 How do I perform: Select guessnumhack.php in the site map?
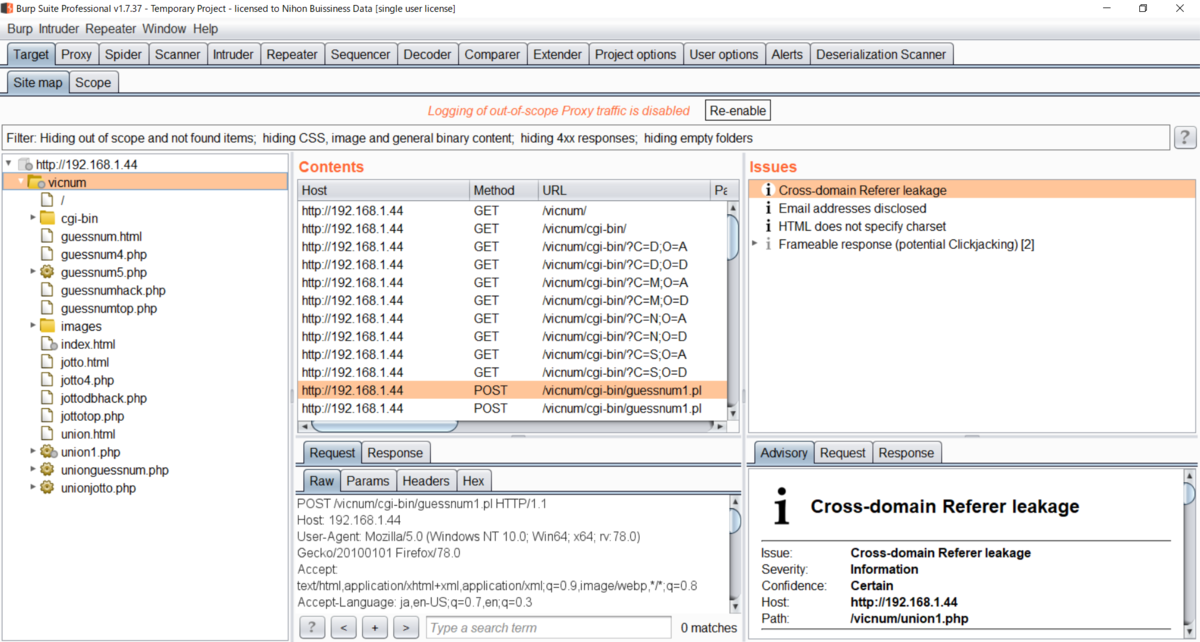pos(113,290)
